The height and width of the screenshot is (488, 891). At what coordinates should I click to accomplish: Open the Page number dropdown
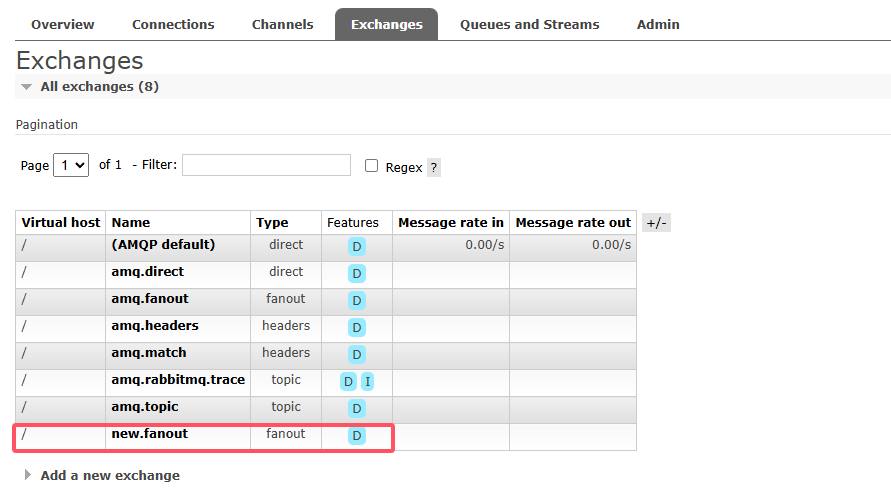point(71,165)
